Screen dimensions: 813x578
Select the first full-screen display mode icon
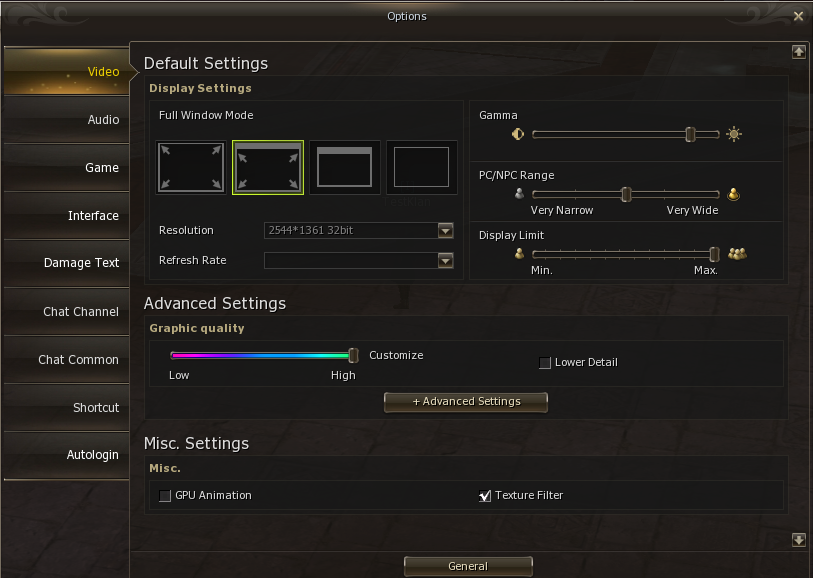pyautogui.click(x=190, y=167)
